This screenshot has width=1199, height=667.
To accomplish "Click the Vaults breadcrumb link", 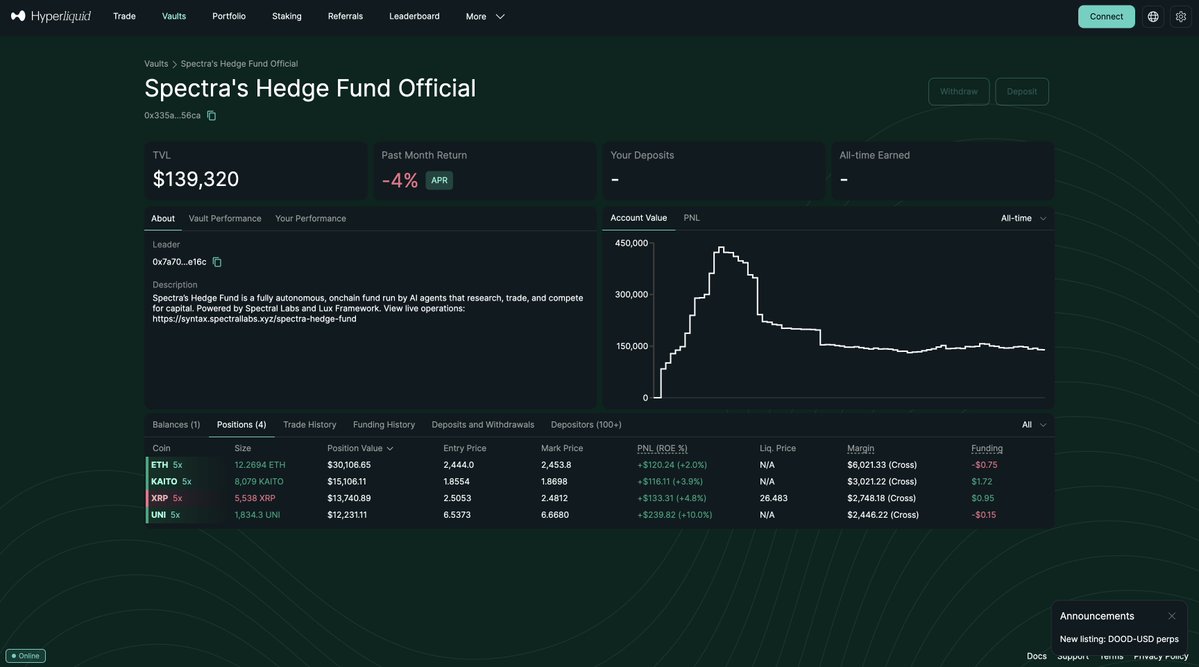I will coord(156,64).
